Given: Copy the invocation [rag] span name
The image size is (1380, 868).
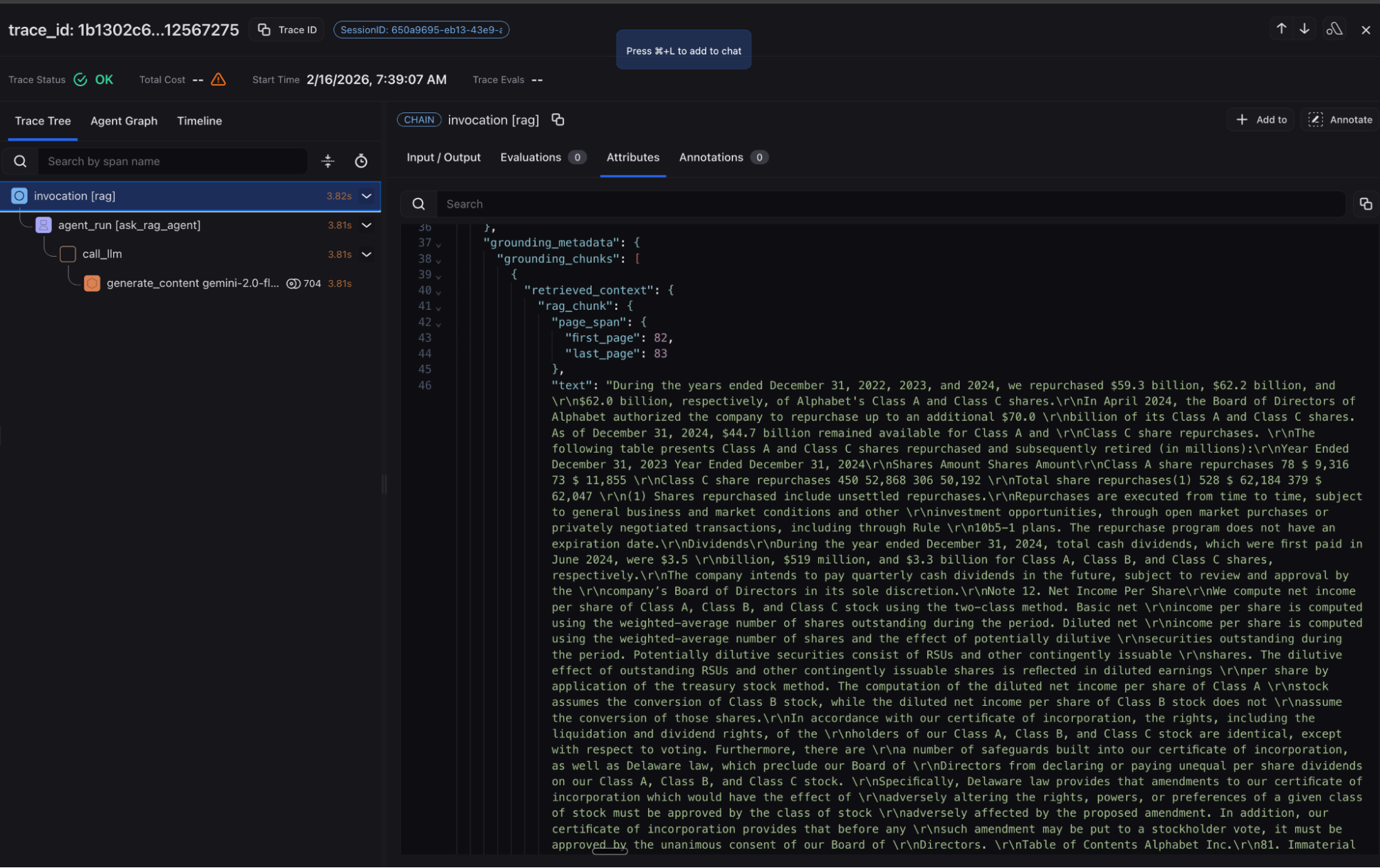Looking at the screenshot, I should [558, 120].
